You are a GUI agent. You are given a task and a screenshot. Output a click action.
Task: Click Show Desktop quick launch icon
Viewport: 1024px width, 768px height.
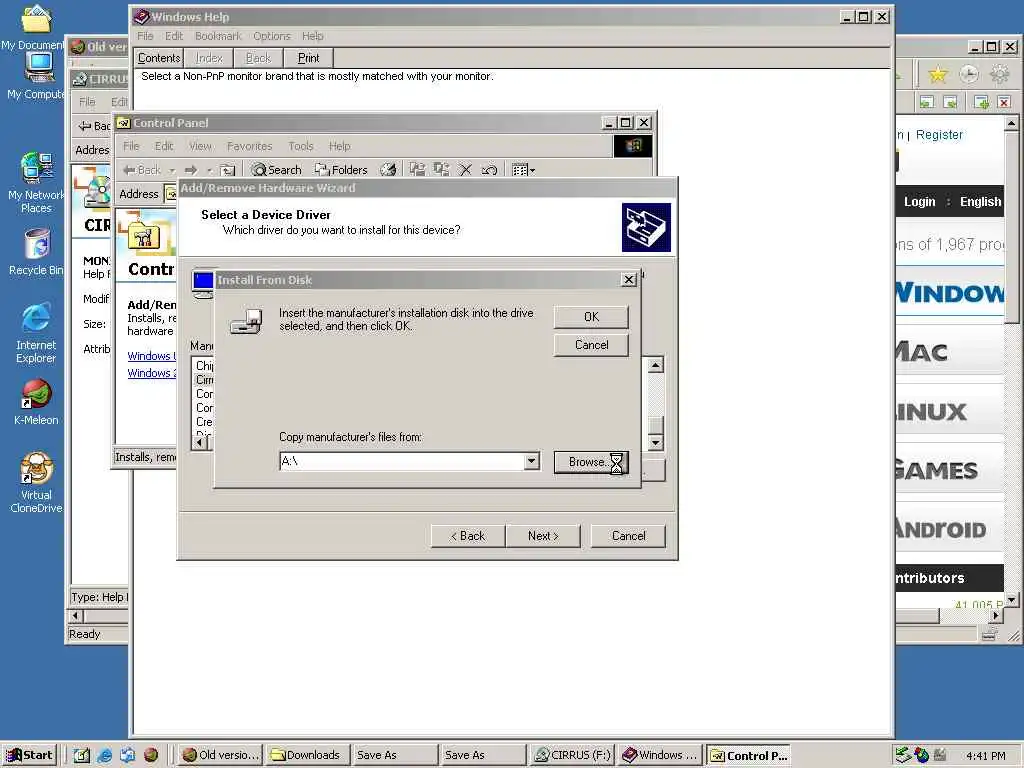coord(81,755)
